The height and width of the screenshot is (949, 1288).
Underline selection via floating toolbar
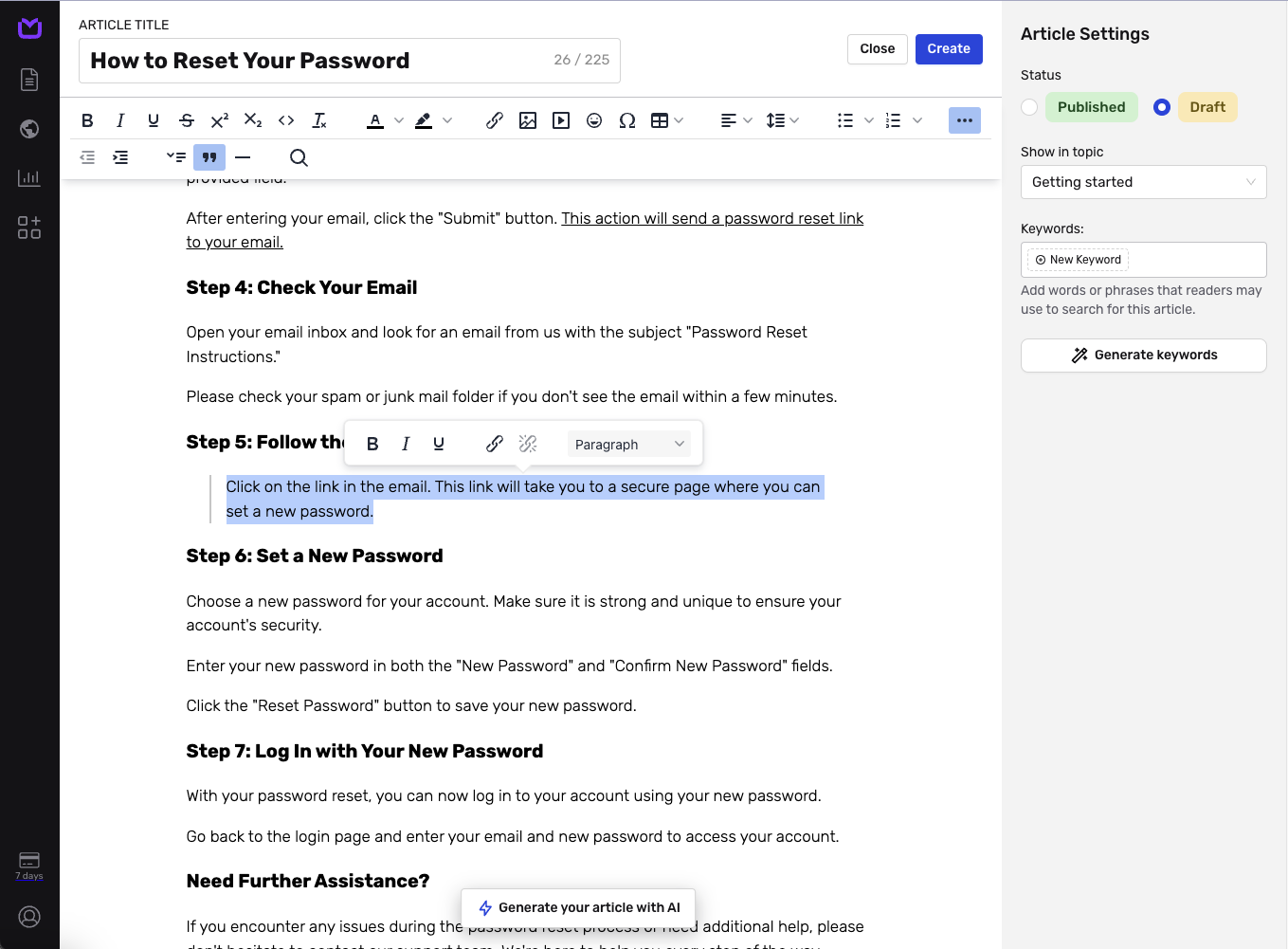pos(439,444)
